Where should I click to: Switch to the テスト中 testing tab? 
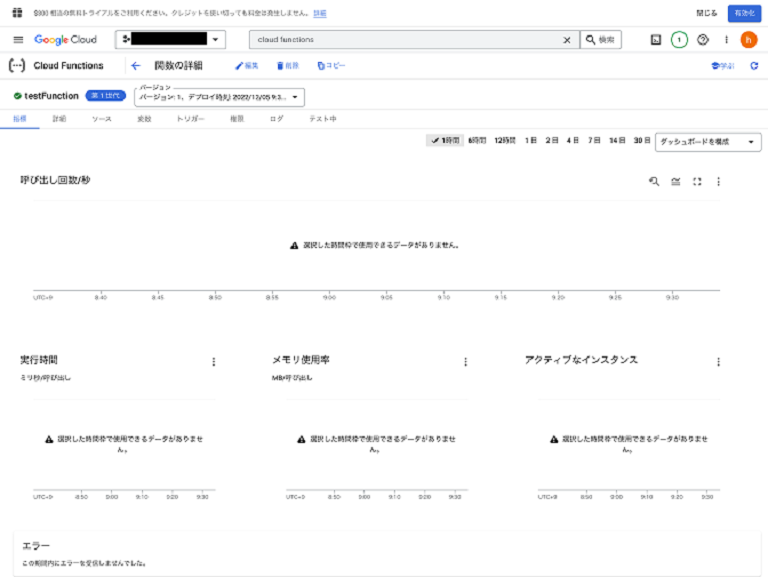[323, 119]
